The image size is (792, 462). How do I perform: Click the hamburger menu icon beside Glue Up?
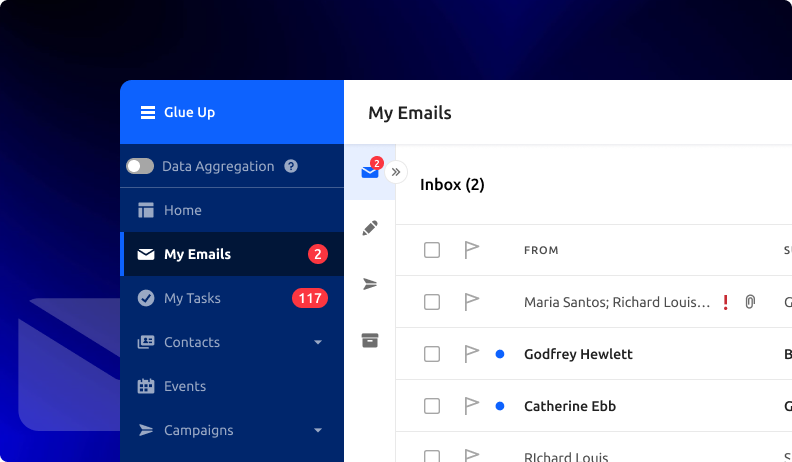pos(147,113)
